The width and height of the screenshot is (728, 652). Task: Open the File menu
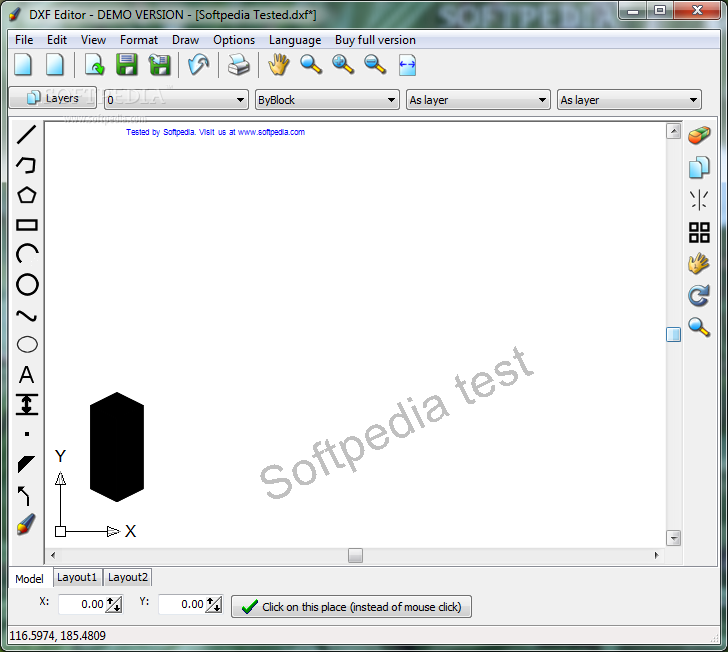coord(24,40)
